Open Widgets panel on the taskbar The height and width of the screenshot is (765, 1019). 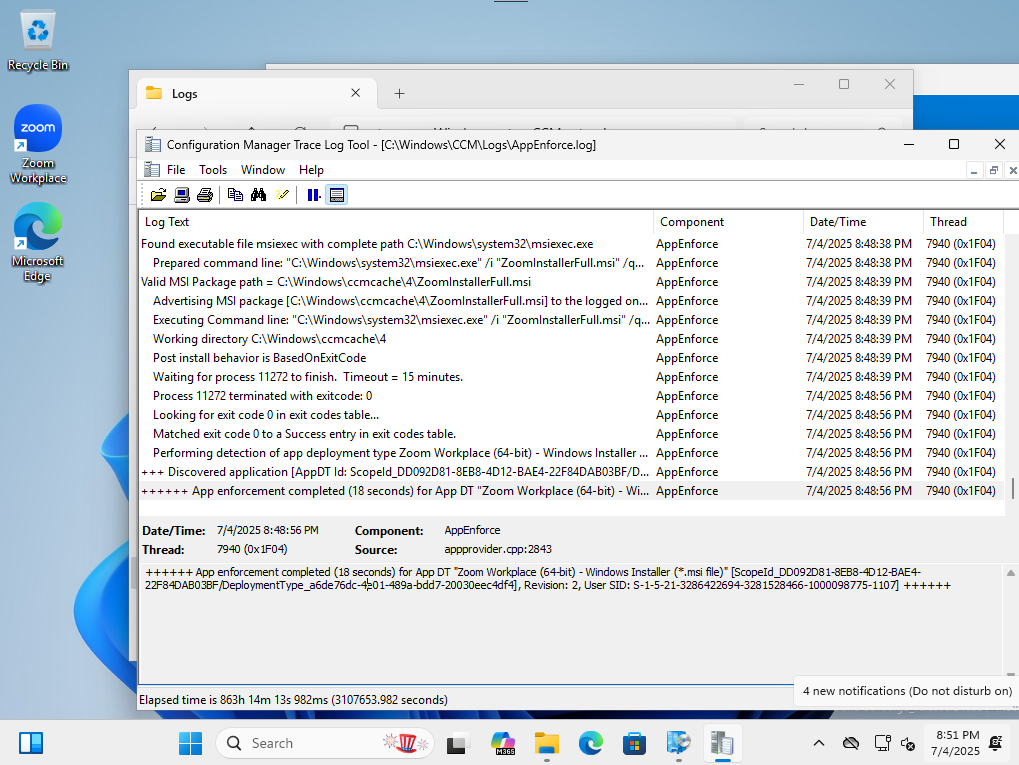(x=31, y=743)
